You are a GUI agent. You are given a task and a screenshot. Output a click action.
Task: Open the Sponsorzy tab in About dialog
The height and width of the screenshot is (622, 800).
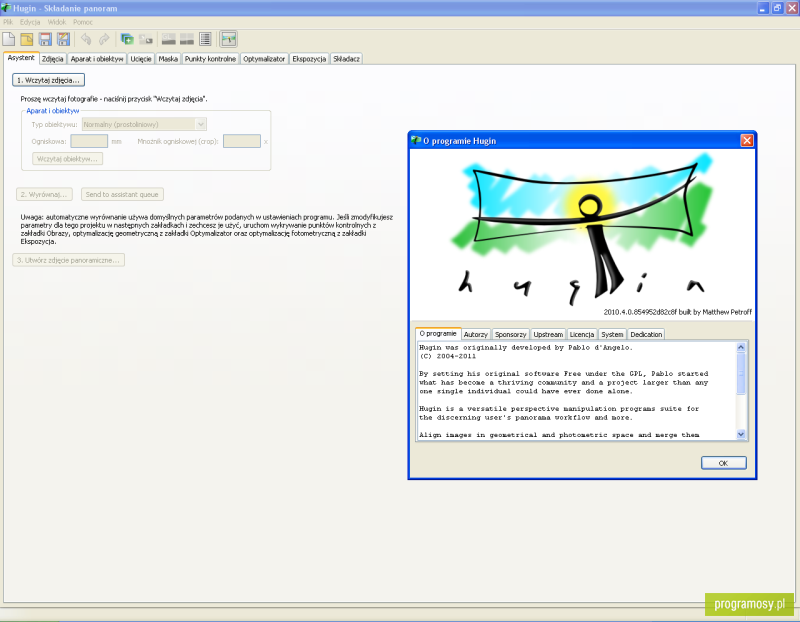coord(510,334)
